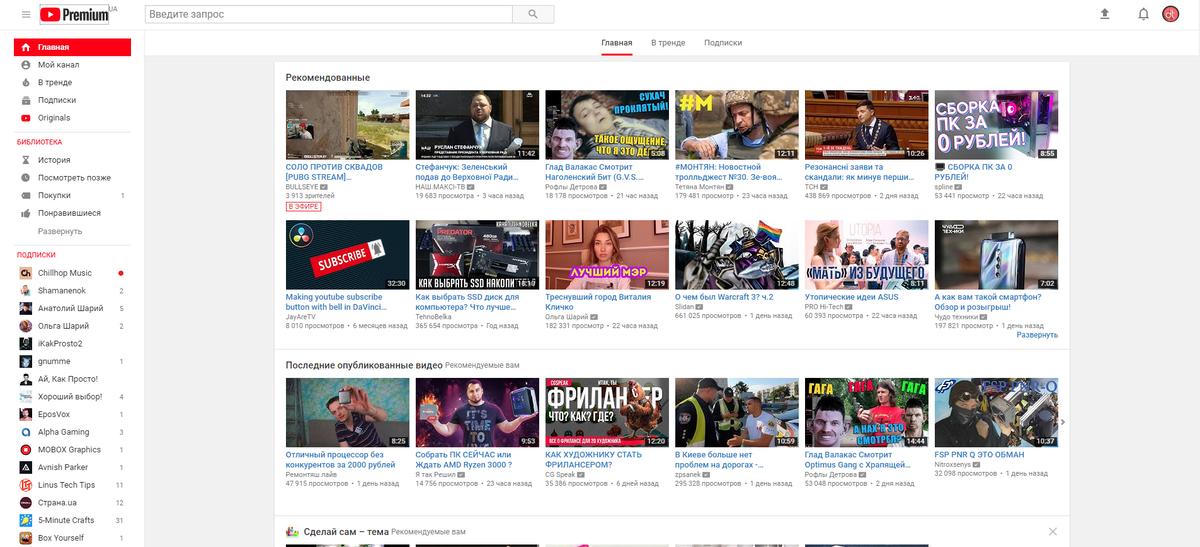
Task: Open the hamburger guide menu
Action: point(26,14)
